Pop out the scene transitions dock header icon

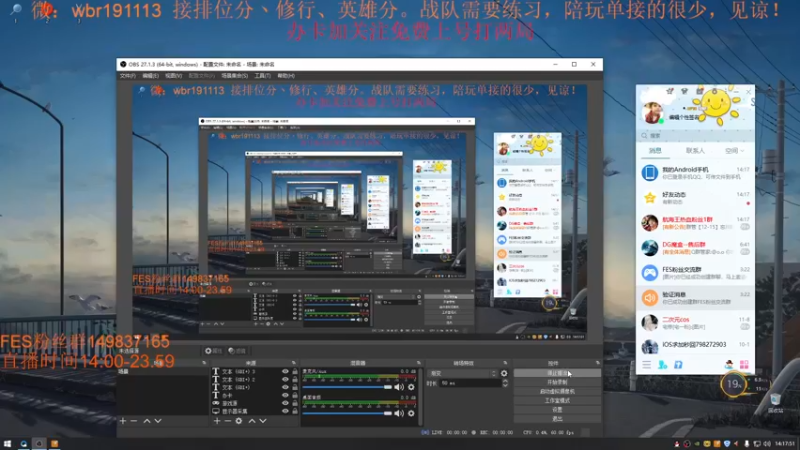tap(505, 363)
